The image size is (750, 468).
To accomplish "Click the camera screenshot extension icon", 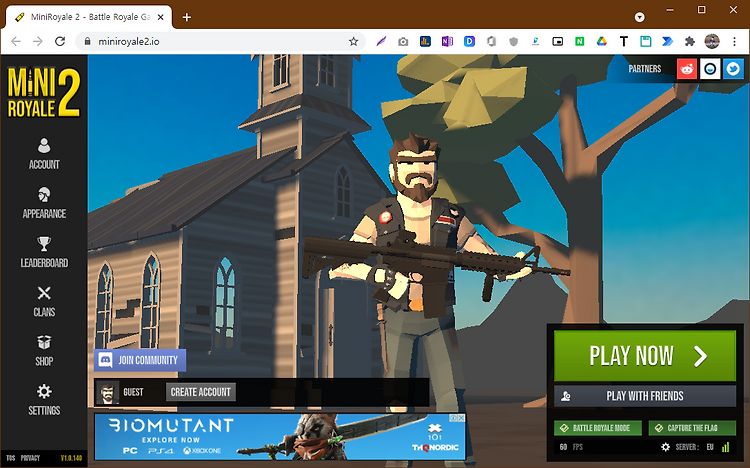I will point(403,42).
